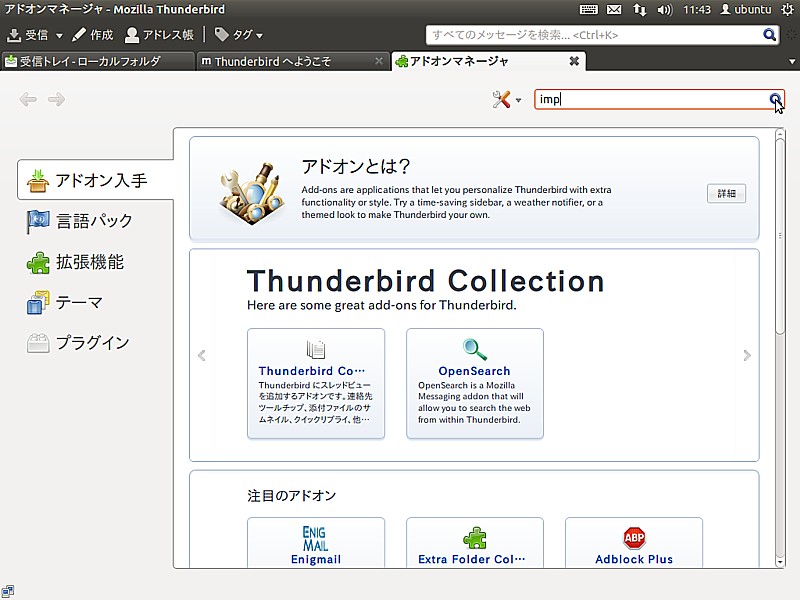Click the 受信 (Get Mail) toolbar button
The height and width of the screenshot is (600, 800).
(x=28, y=35)
